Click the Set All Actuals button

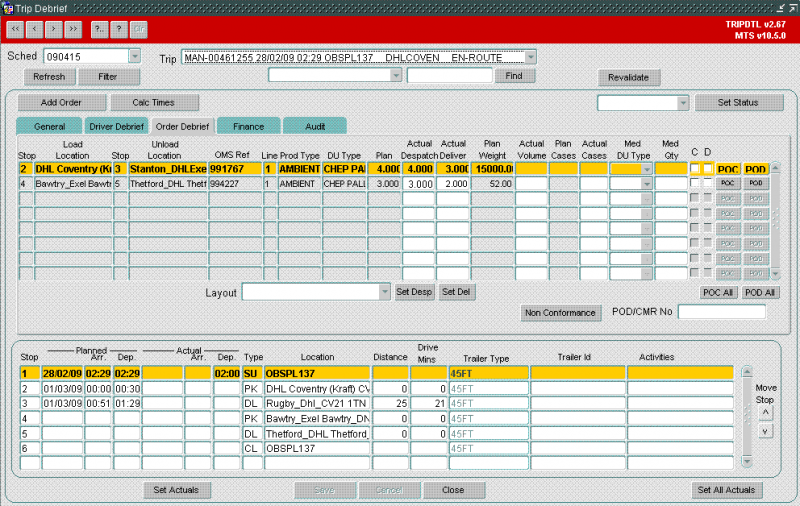pyautogui.click(x=727, y=490)
